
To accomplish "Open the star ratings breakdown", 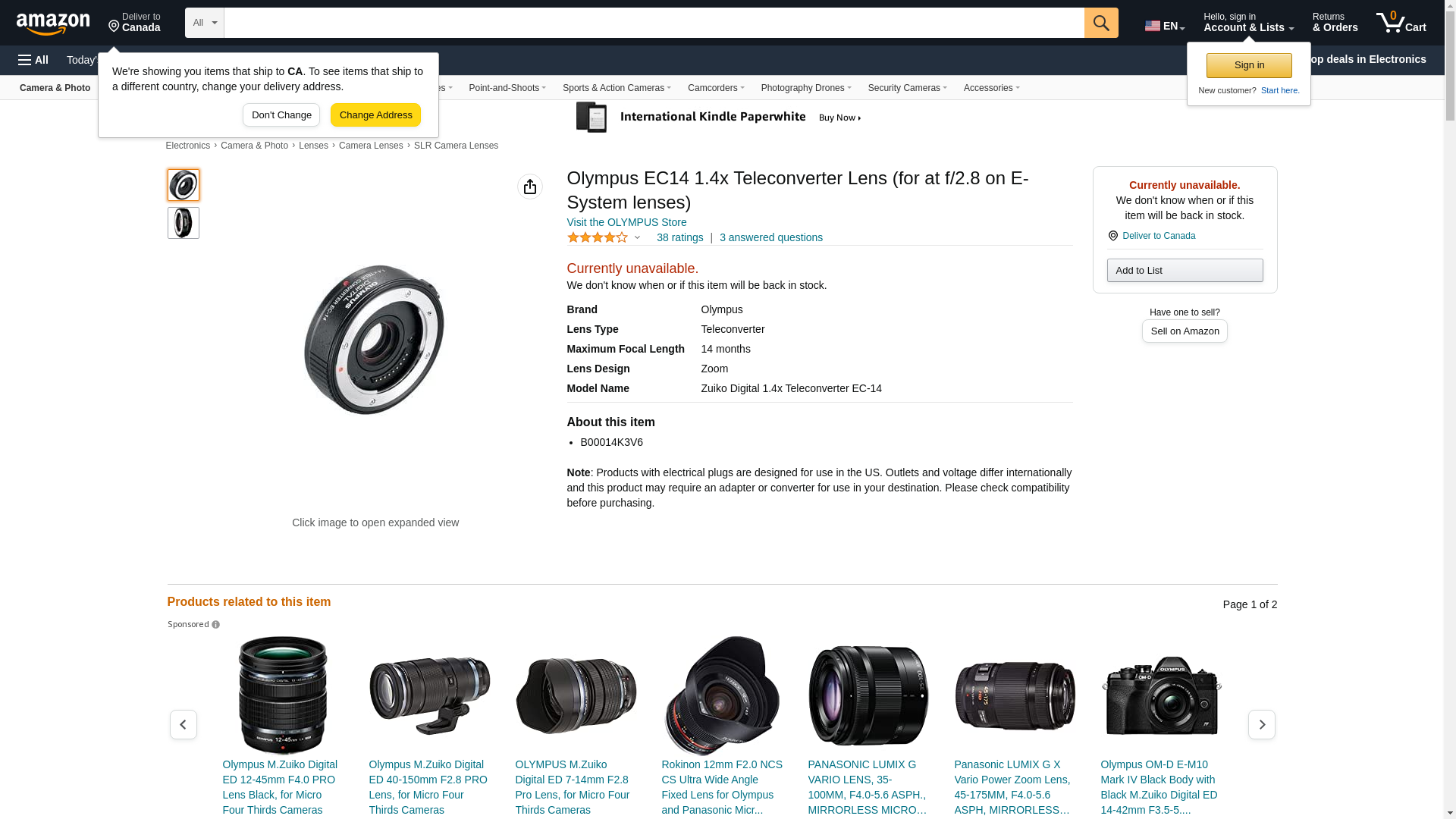I will coord(604,237).
